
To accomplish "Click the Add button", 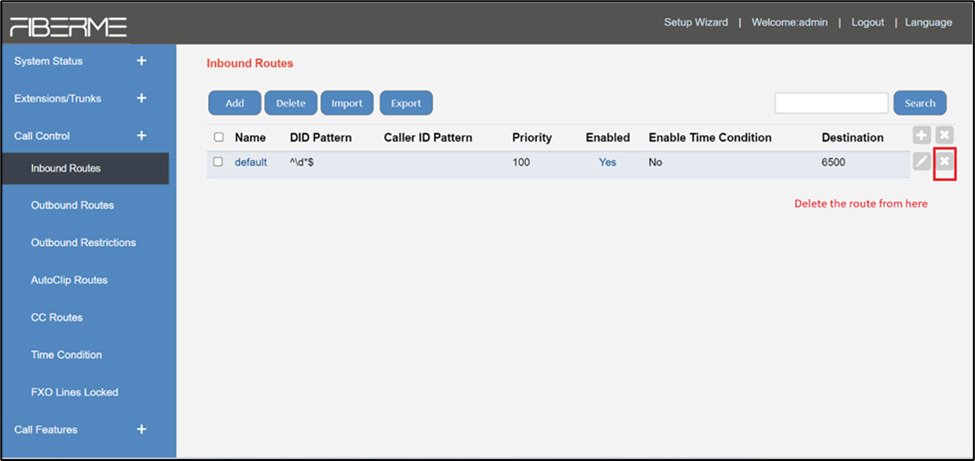I will [234, 103].
